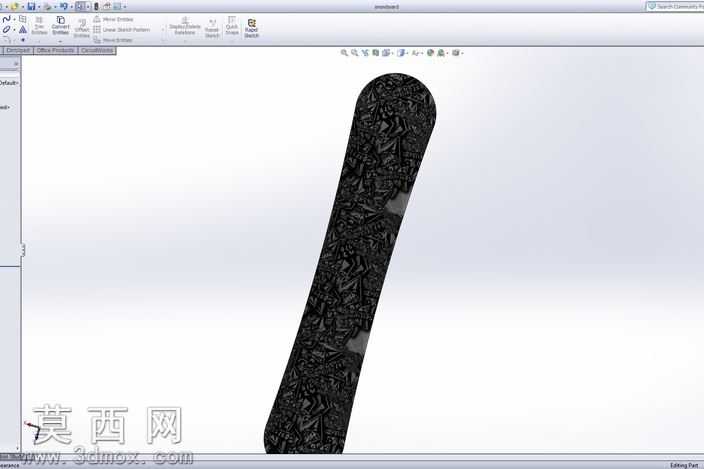Click the Section View icon
Viewport: 704px width, 469px height.
pyautogui.click(x=376, y=53)
